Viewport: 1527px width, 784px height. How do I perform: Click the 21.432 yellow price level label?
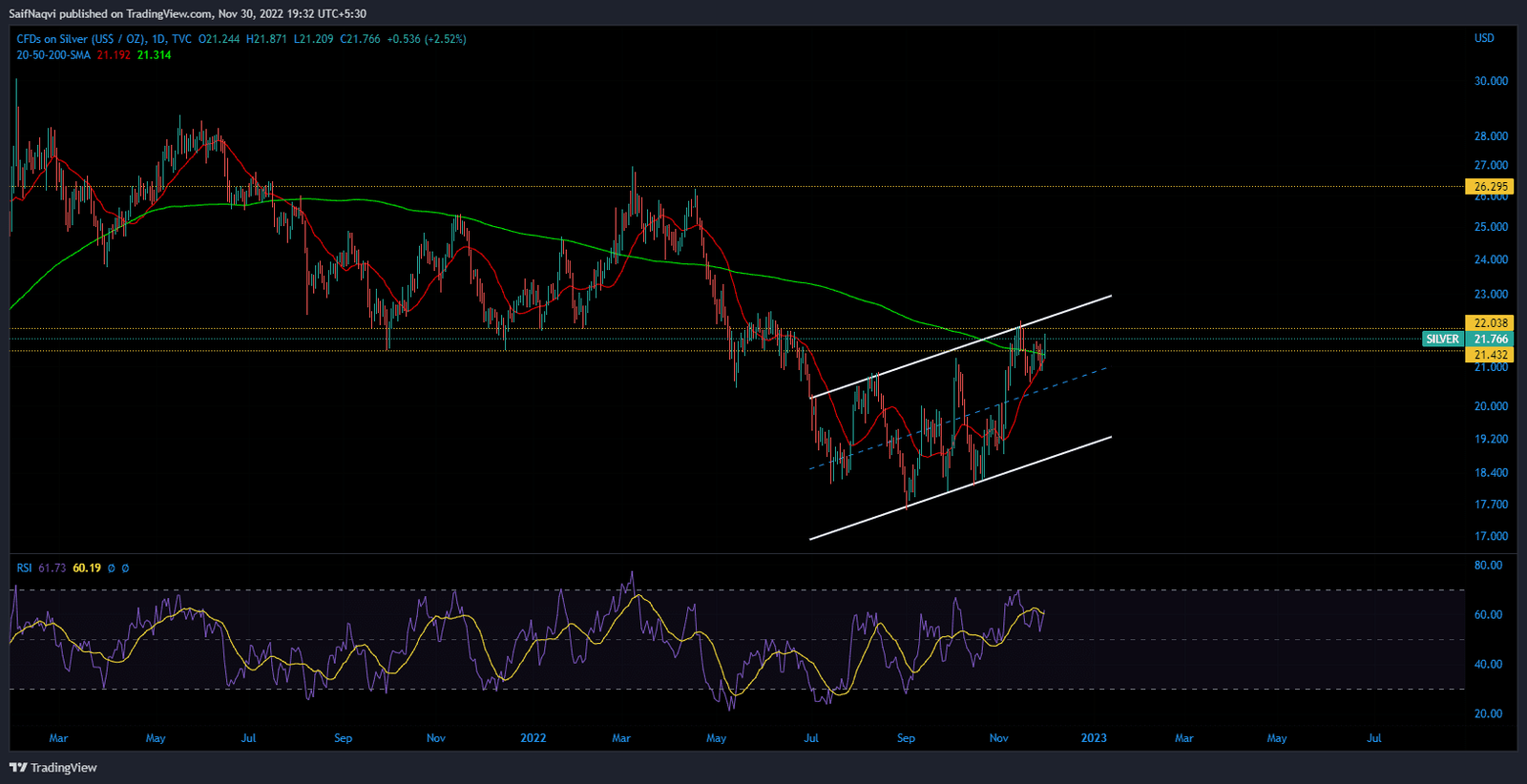click(1490, 355)
